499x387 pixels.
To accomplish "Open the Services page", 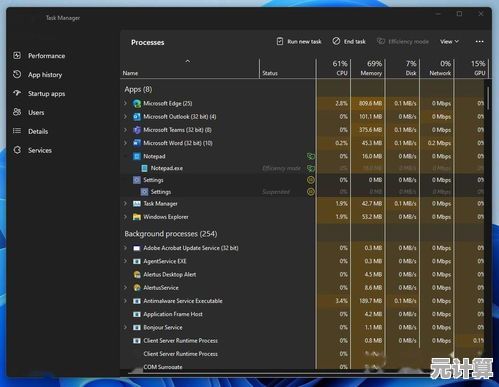I will (40, 150).
